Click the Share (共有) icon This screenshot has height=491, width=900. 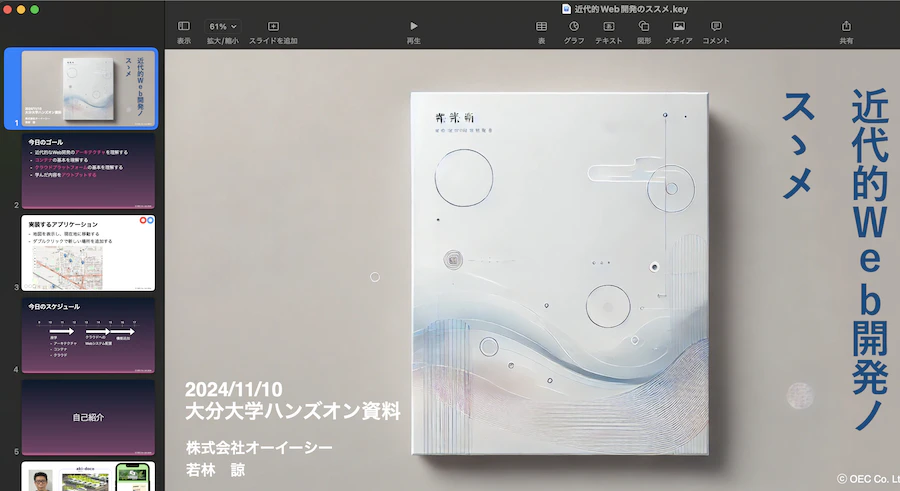coord(846,26)
